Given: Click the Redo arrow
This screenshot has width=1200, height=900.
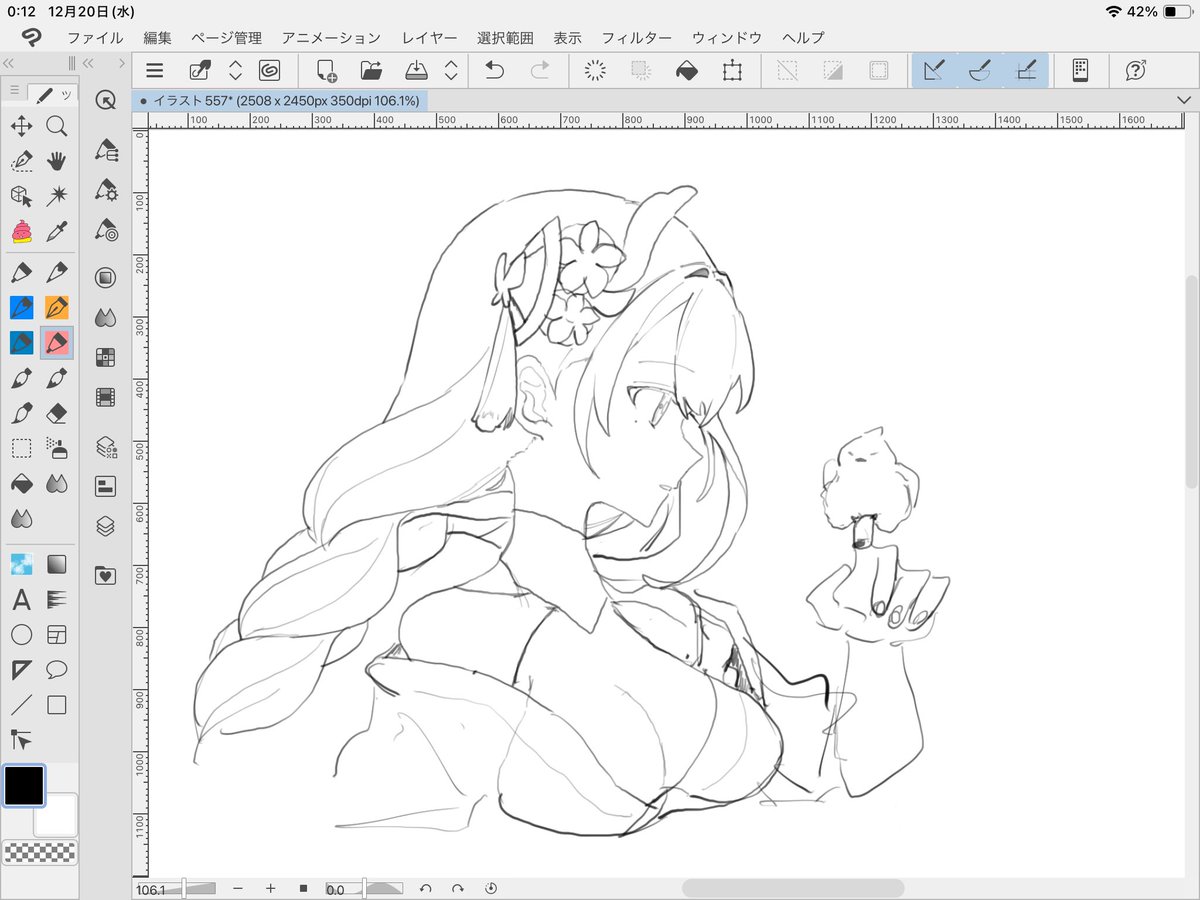Looking at the screenshot, I should coord(540,70).
